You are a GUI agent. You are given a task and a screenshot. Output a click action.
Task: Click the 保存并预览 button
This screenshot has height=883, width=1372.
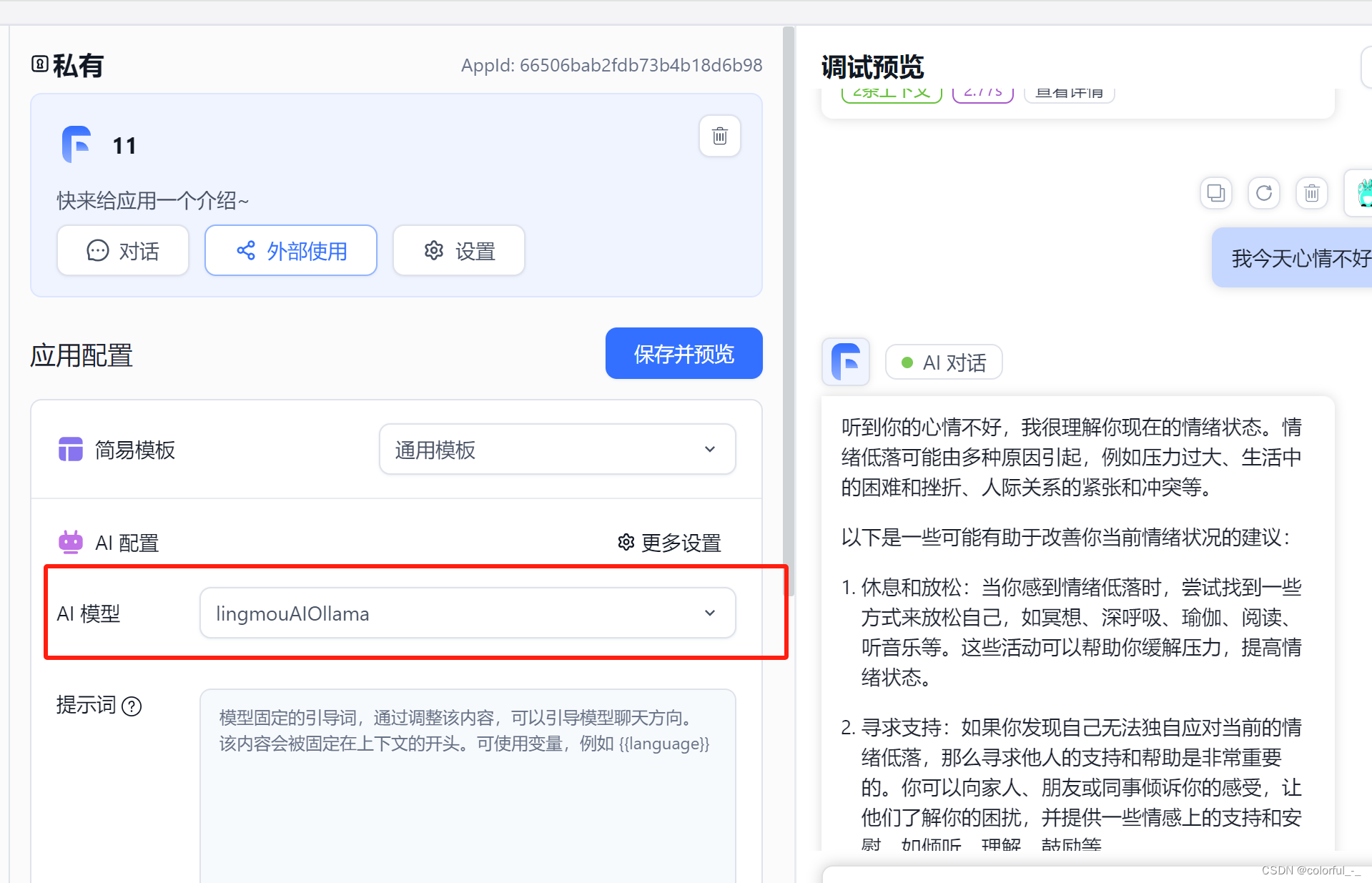683,352
